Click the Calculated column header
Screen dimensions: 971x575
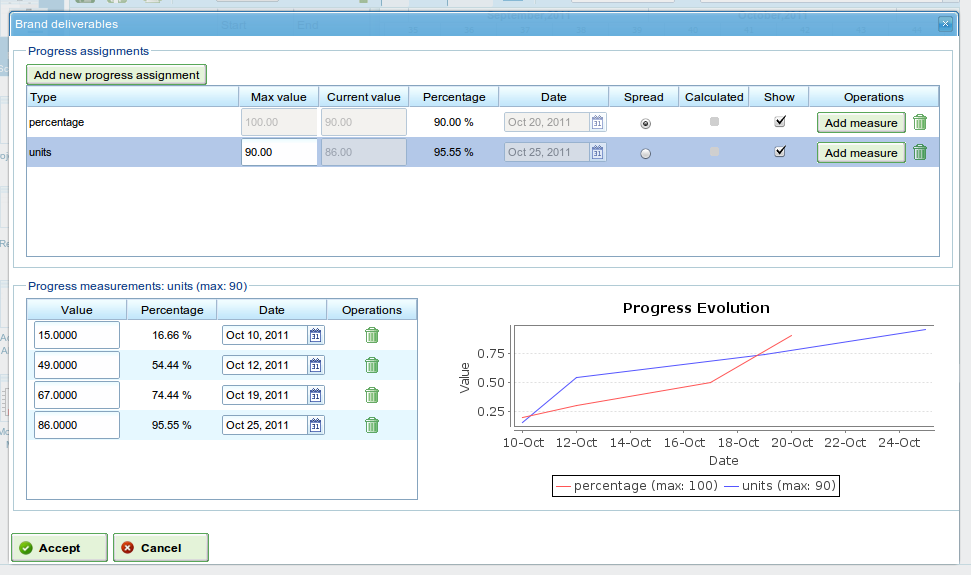pyautogui.click(x=714, y=97)
